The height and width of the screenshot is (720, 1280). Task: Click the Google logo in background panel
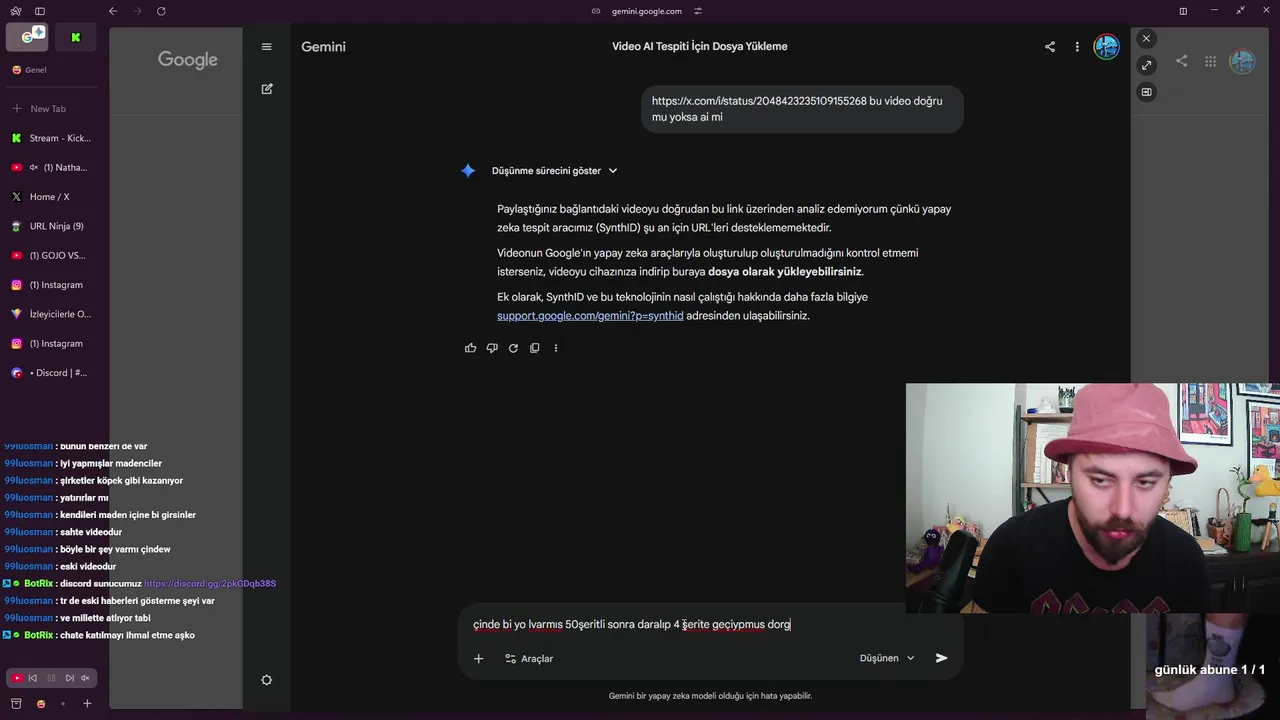[x=188, y=60]
